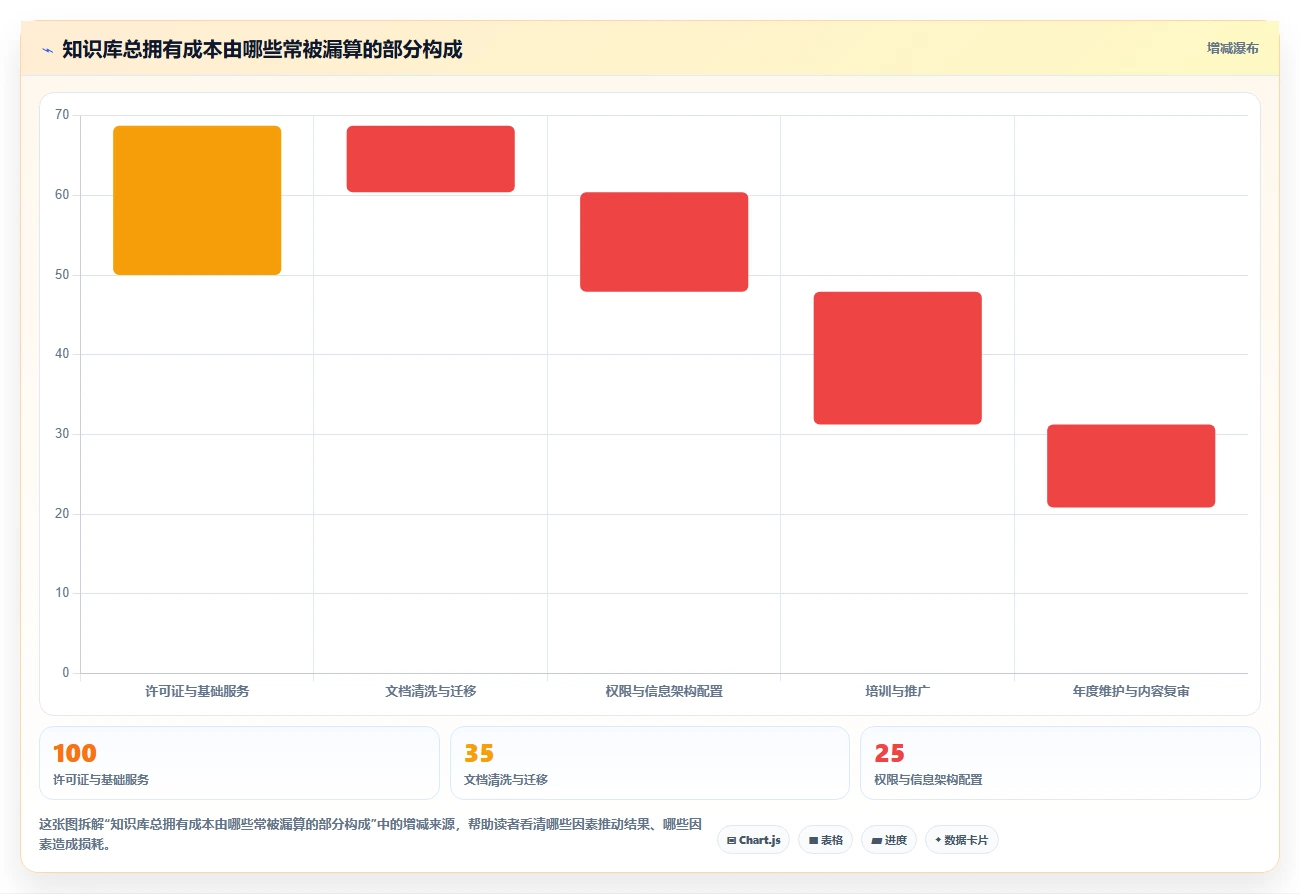Select the Chart.js tag chip
The image size is (1300, 894).
tap(753, 840)
